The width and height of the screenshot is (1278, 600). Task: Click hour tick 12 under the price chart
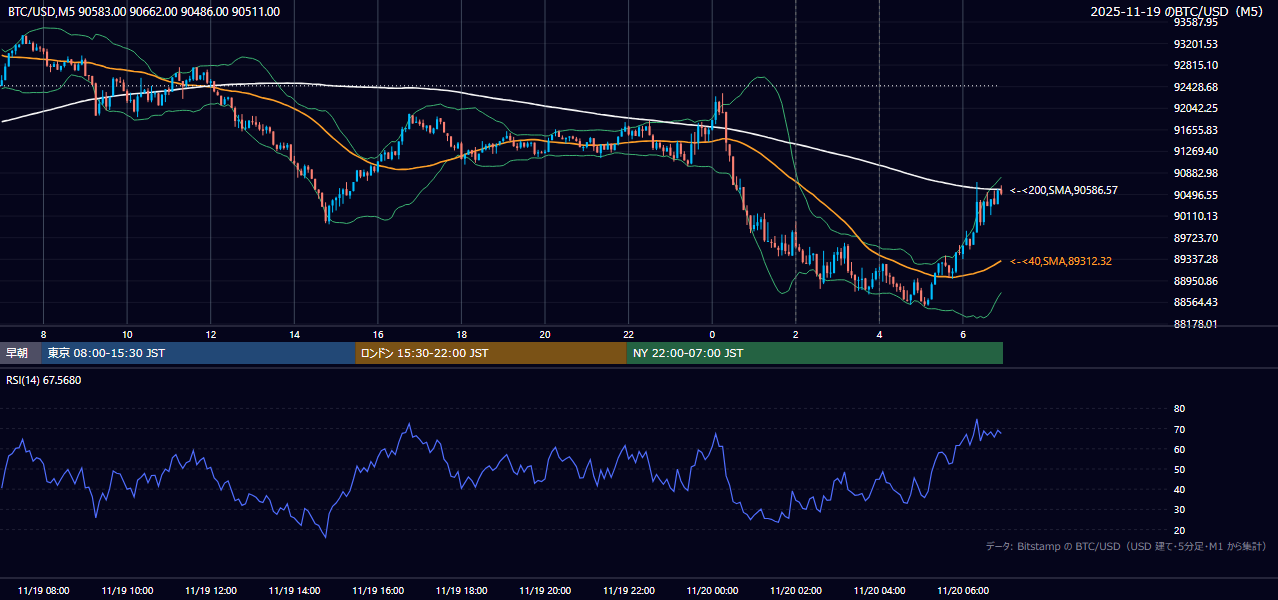[211, 334]
